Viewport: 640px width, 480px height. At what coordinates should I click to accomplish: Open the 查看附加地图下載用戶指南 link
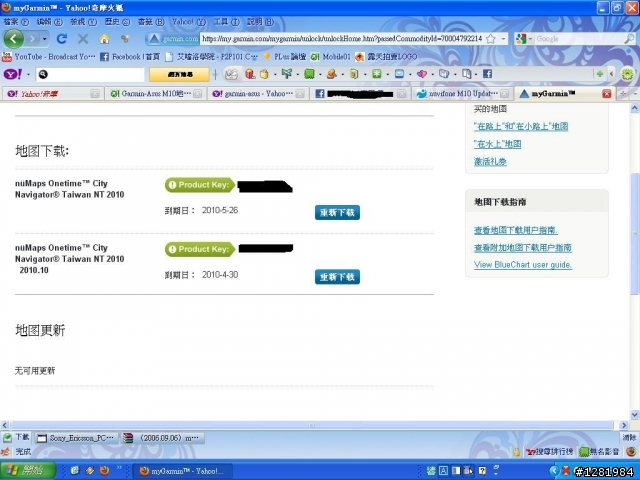(x=522, y=248)
